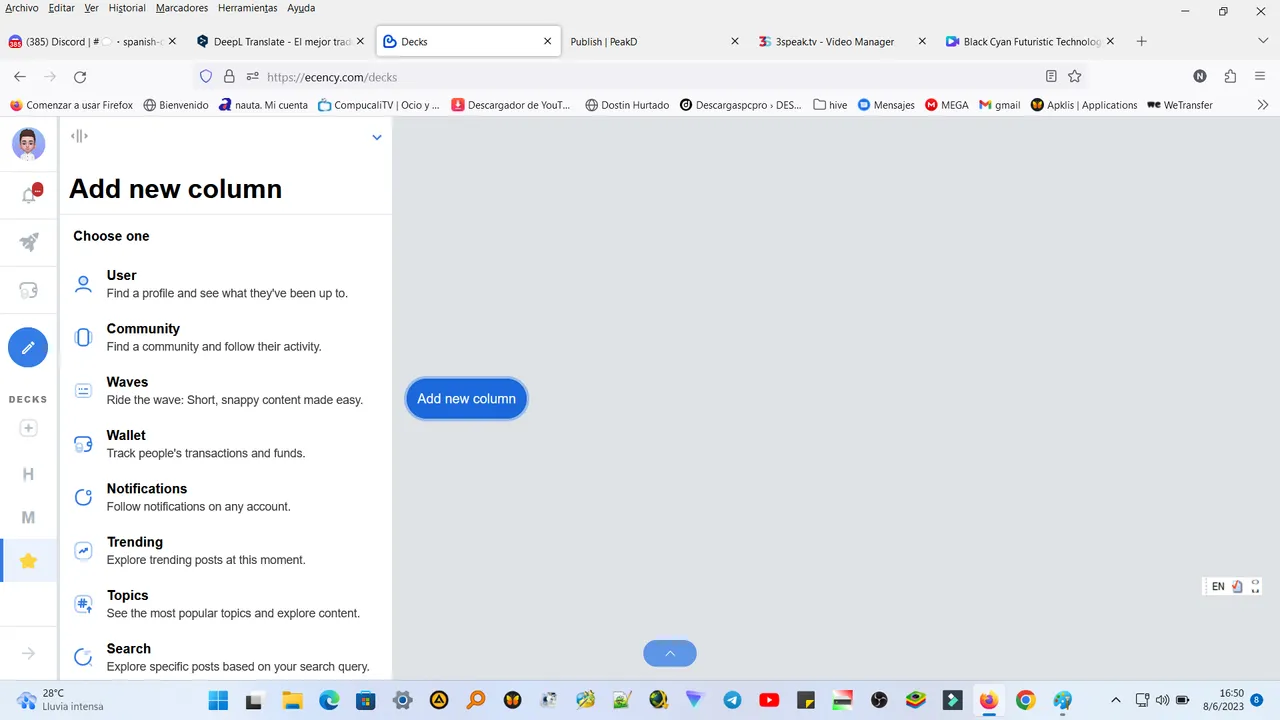Open the Firefox hamburger application menu
This screenshot has width=1280, height=720.
[1260, 77]
